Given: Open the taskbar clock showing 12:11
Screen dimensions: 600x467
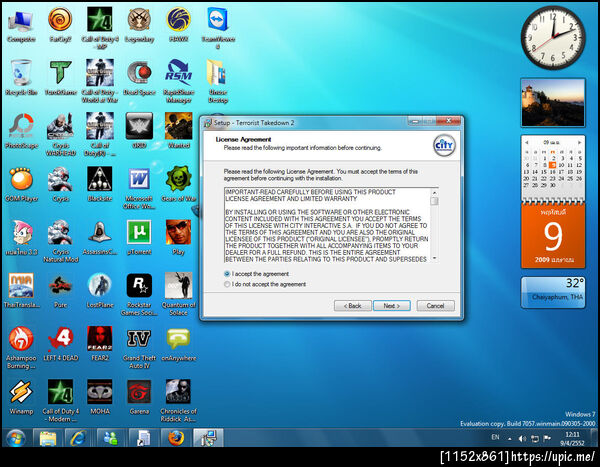Looking at the screenshot, I should click(x=572, y=439).
